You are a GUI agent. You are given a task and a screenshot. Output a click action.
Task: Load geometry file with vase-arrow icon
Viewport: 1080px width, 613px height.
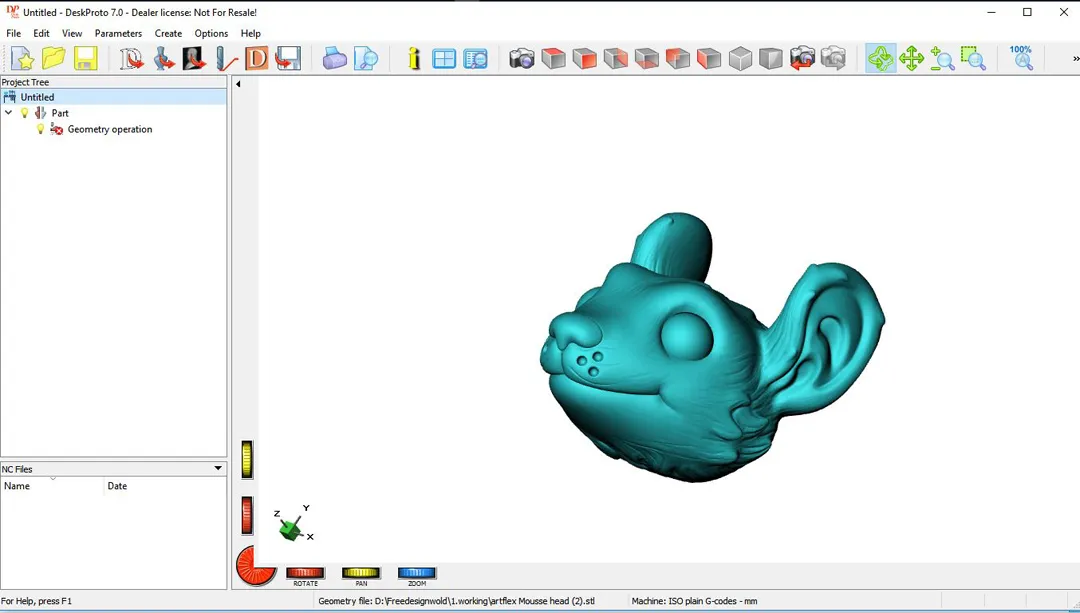(163, 59)
